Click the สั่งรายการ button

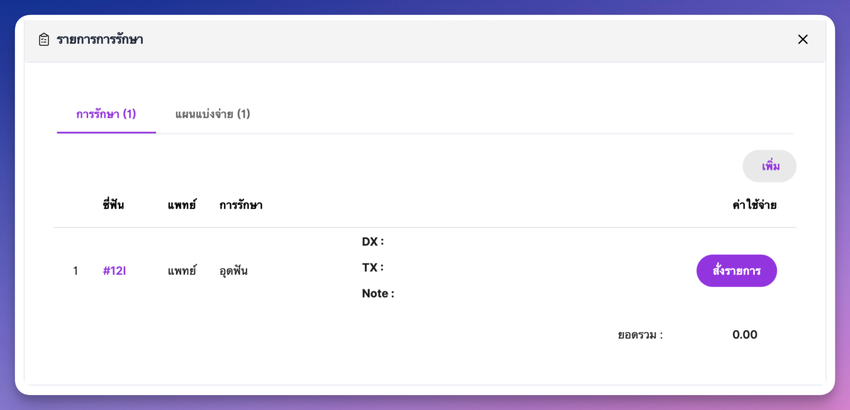[x=736, y=271]
